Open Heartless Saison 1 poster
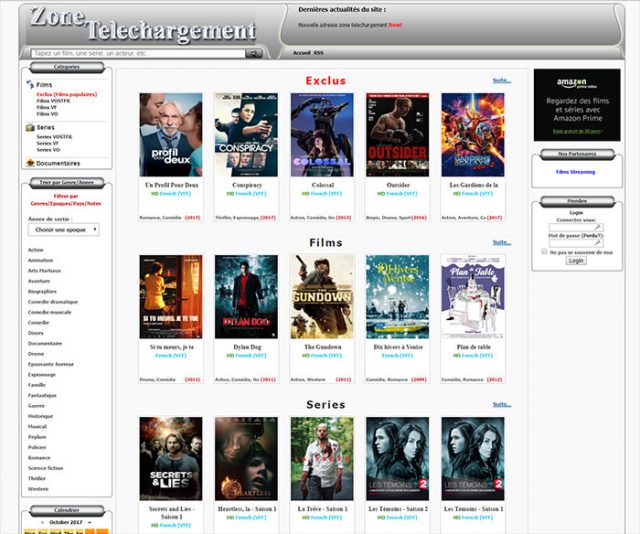Screen dimensions: 640x534 246,459
